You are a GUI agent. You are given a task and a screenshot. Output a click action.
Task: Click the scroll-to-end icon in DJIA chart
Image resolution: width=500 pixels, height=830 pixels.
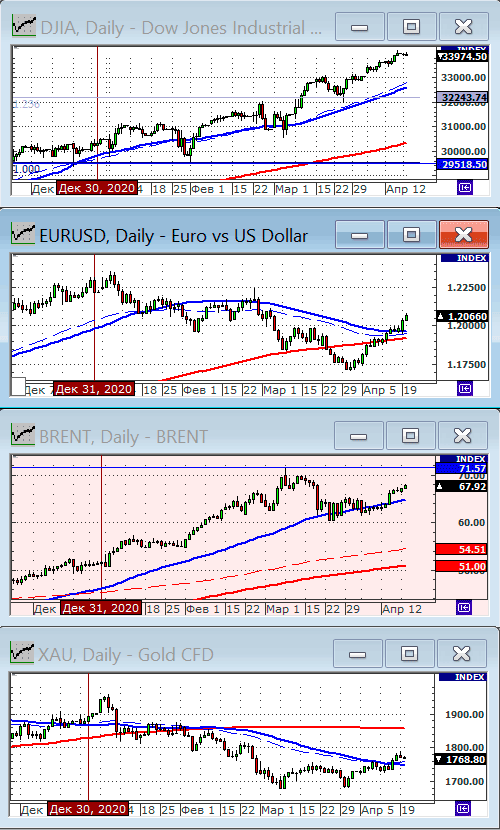coord(465,187)
